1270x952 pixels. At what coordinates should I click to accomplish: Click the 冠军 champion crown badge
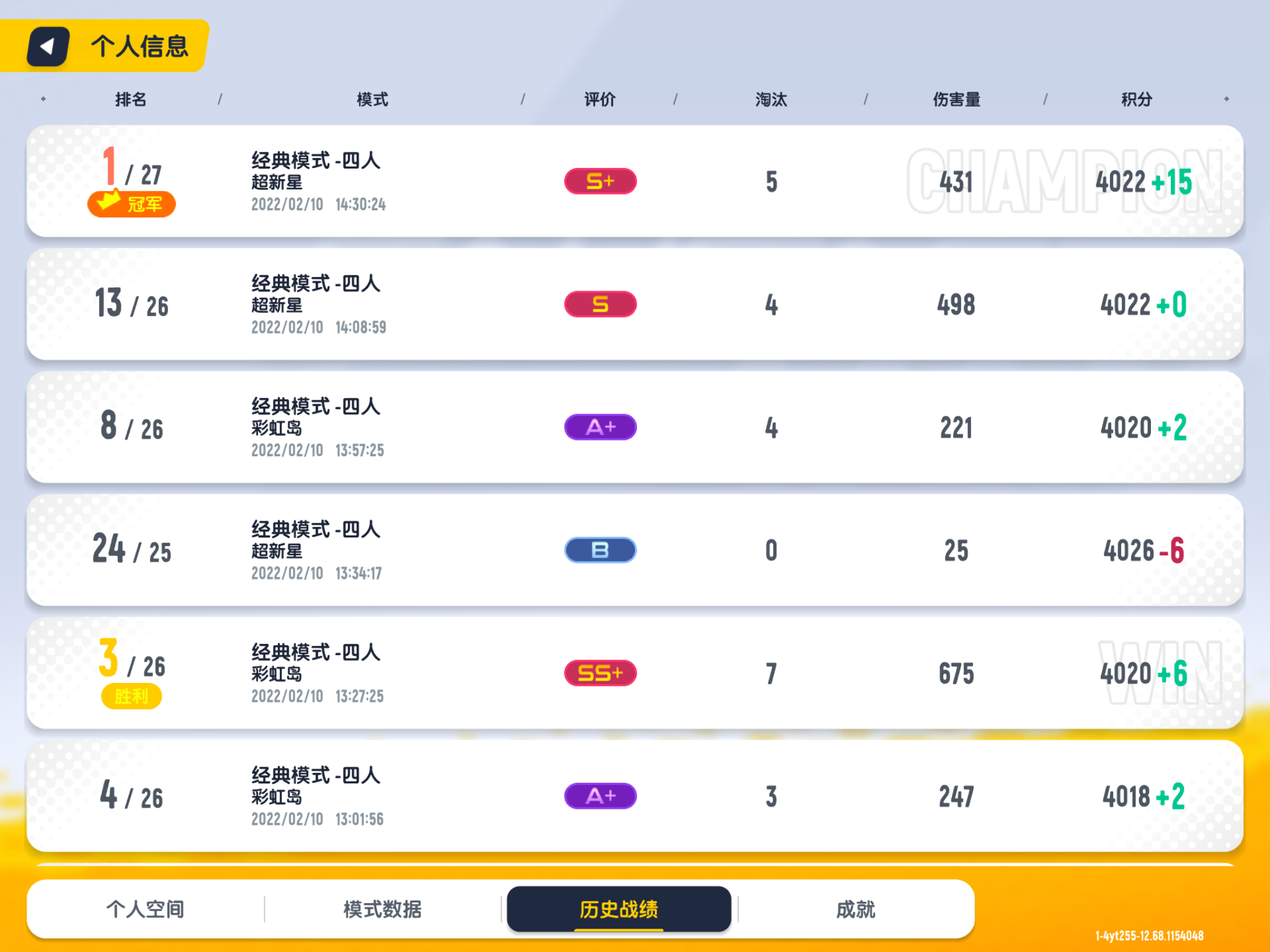(131, 203)
